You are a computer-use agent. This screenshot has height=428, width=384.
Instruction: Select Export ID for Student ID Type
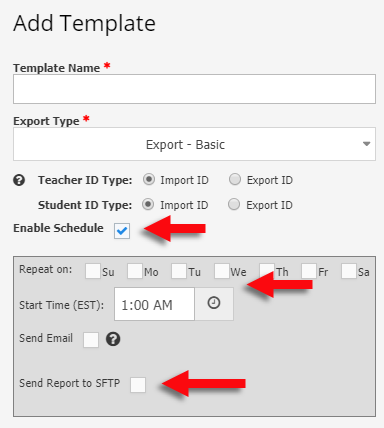coord(234,204)
